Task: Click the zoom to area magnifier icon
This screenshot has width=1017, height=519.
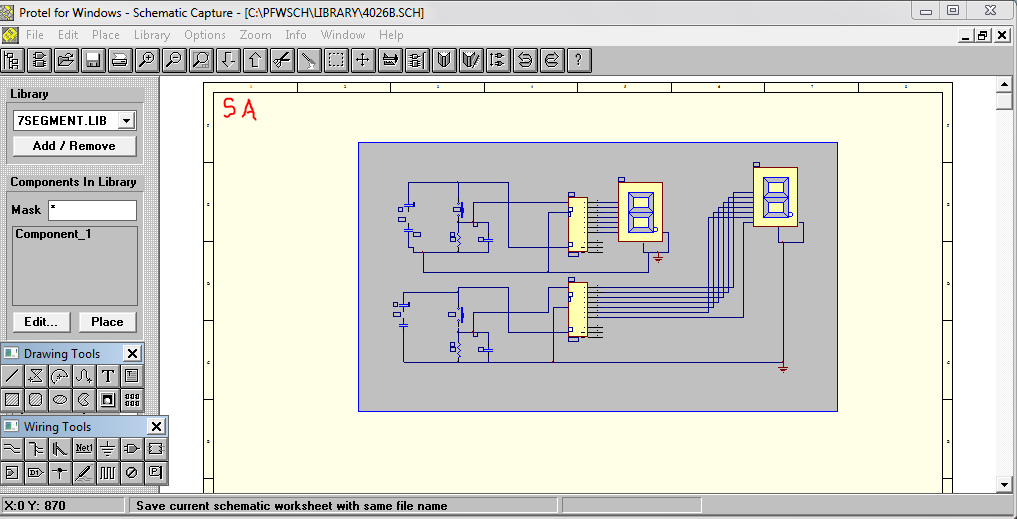Action: coord(201,60)
